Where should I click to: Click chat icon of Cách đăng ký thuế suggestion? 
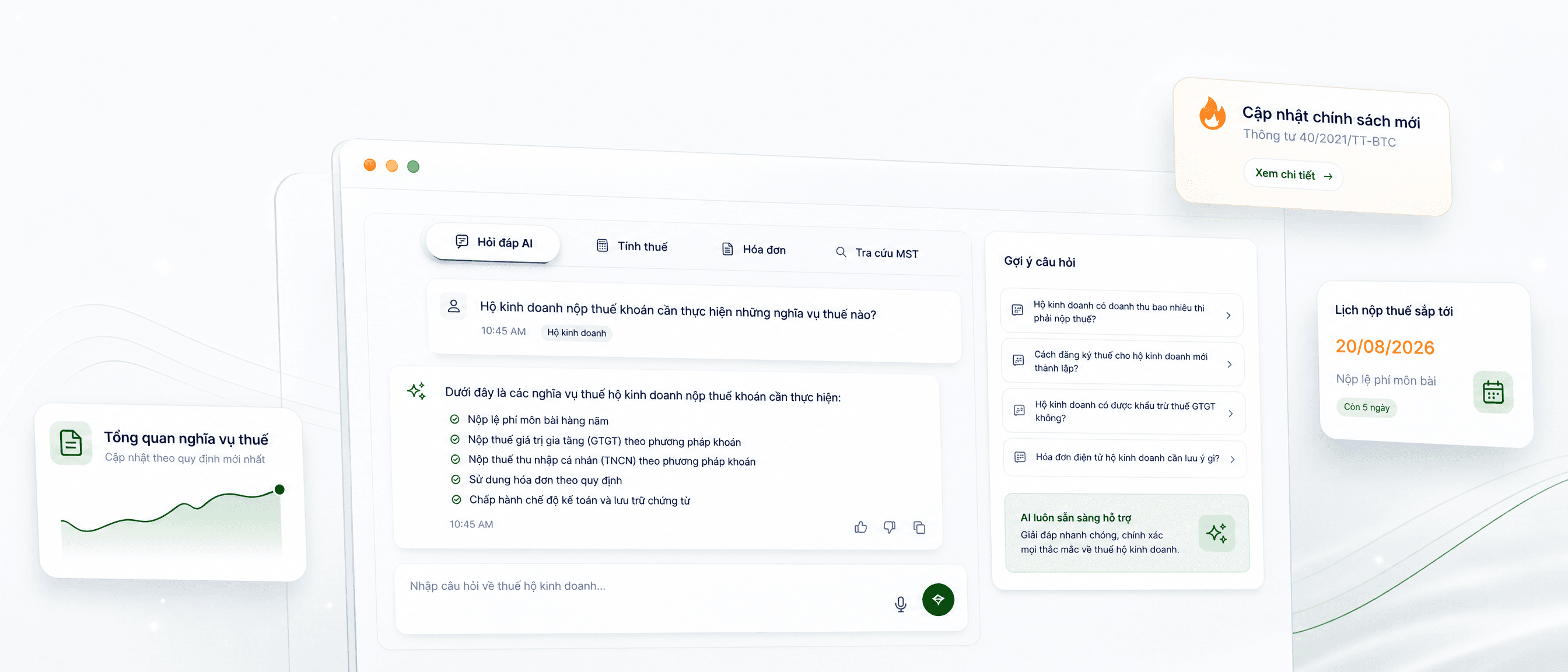coord(1019,360)
